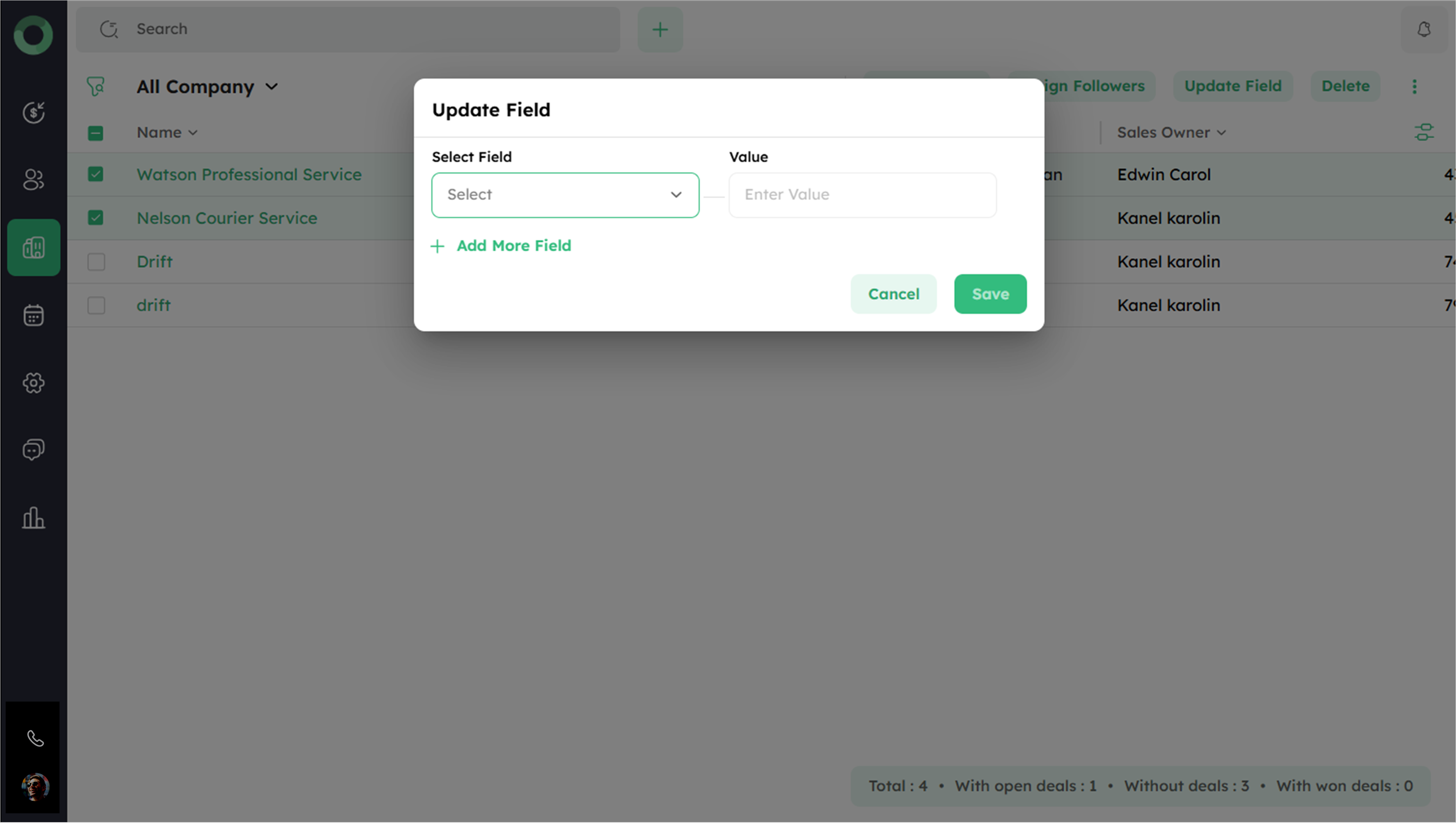The width and height of the screenshot is (1456, 823).
Task: Check the Drift row checkbox
Action: [96, 262]
